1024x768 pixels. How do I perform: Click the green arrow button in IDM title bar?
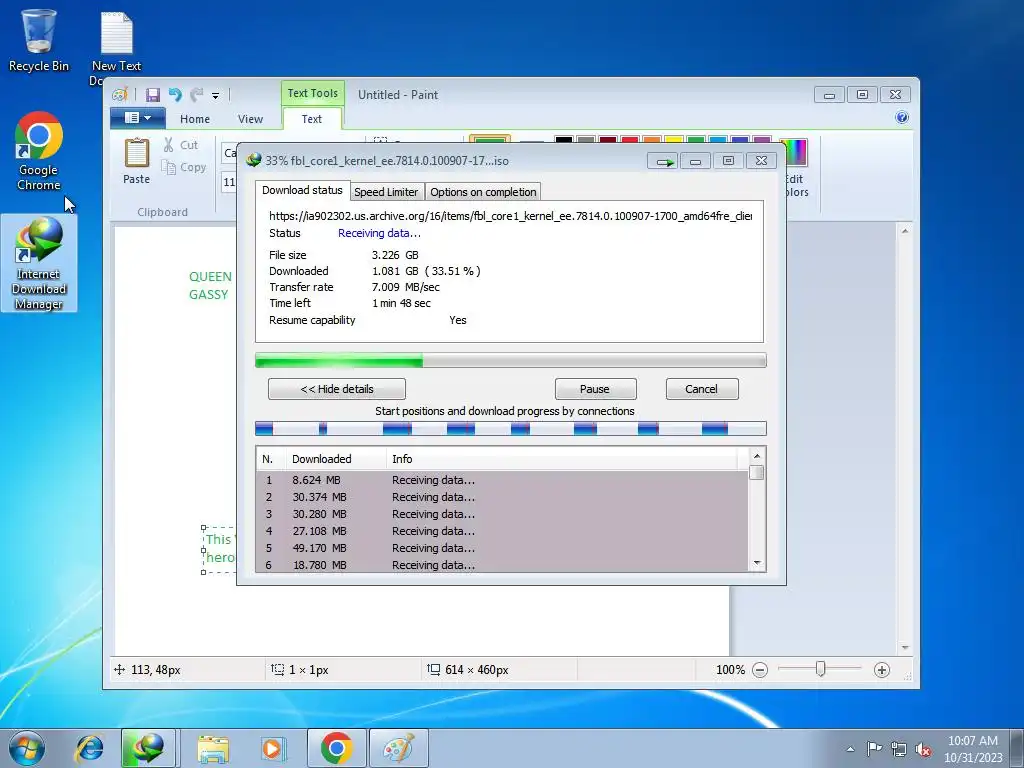664,161
